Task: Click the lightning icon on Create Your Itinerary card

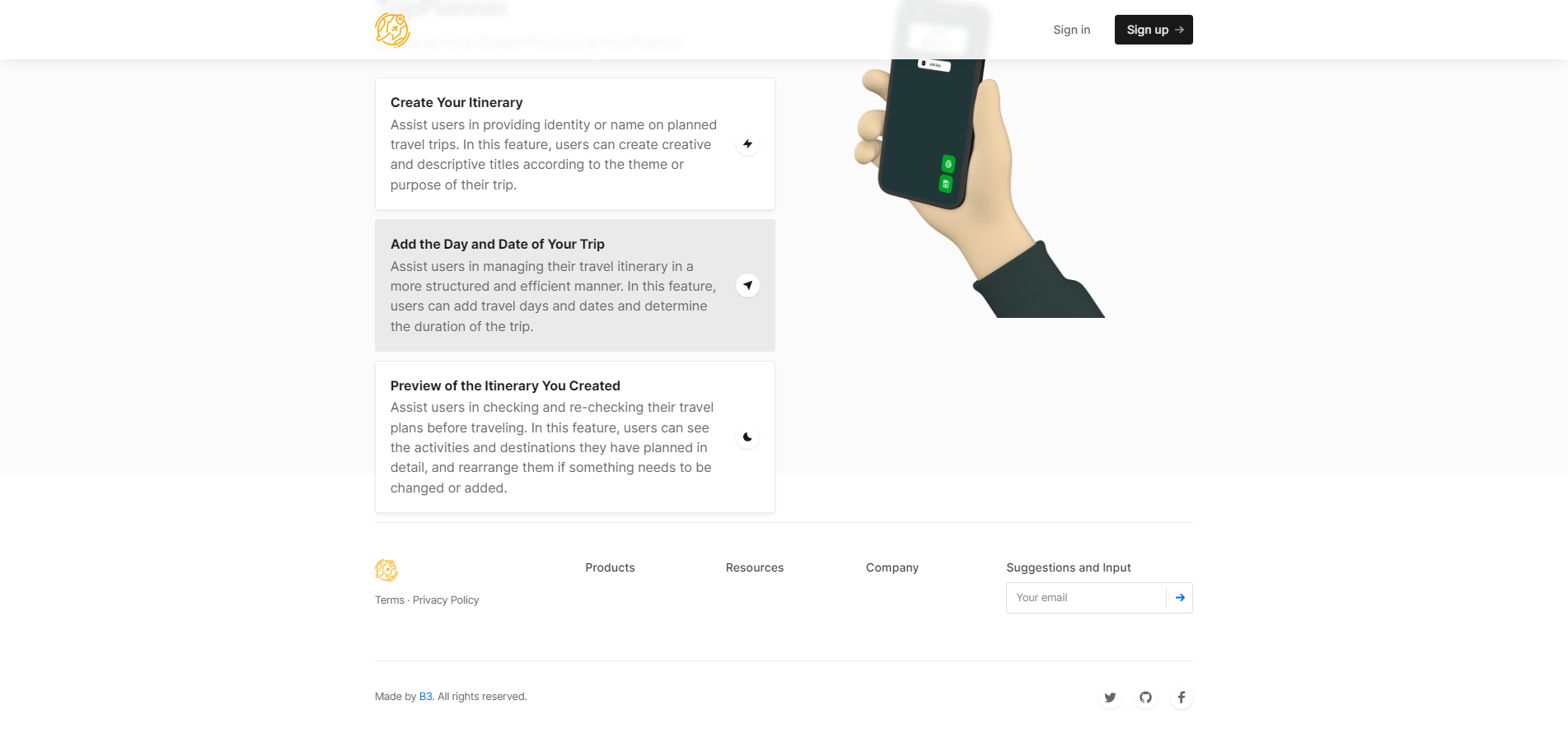Action: tap(747, 143)
